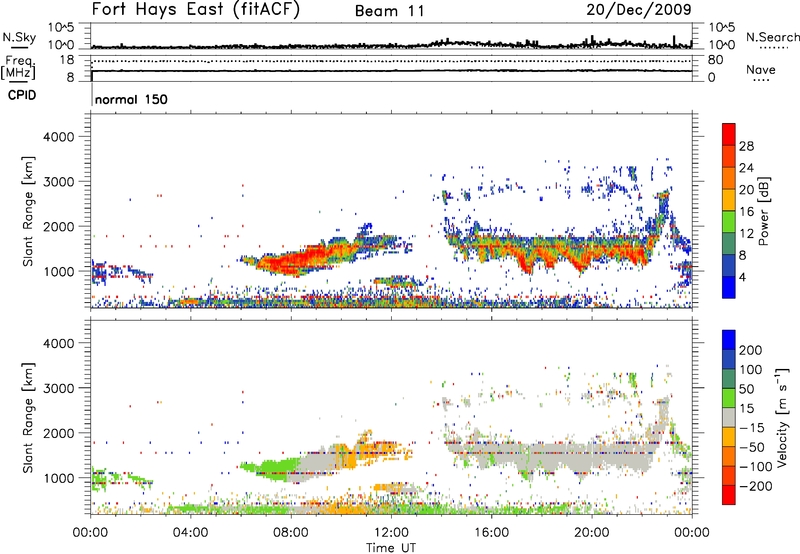
Task: Click the 4 label on Power colorbar
Action: [x=743, y=277]
